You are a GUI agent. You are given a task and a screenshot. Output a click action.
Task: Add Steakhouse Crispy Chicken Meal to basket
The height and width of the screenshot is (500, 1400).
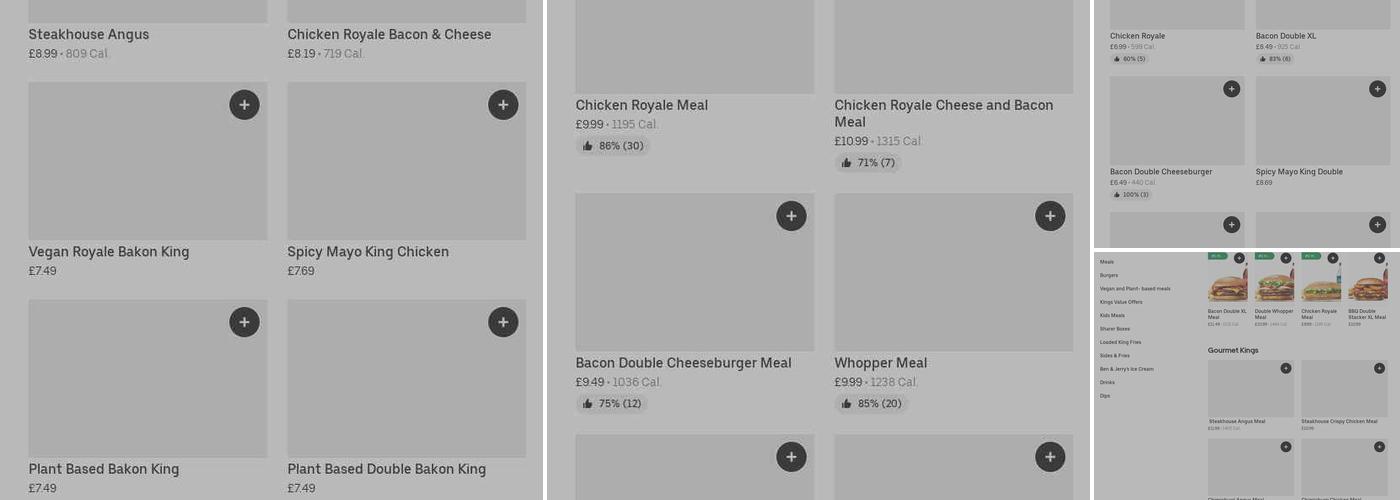point(1379,369)
